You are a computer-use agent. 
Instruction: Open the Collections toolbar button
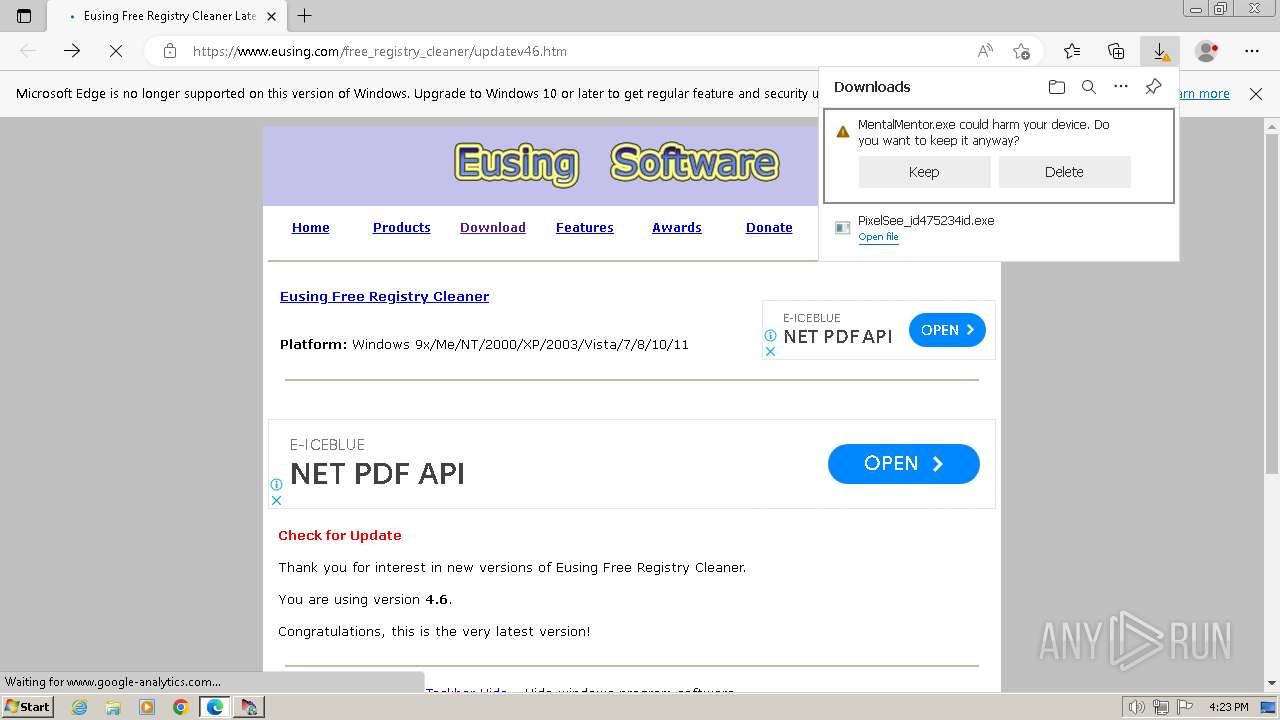point(1116,51)
